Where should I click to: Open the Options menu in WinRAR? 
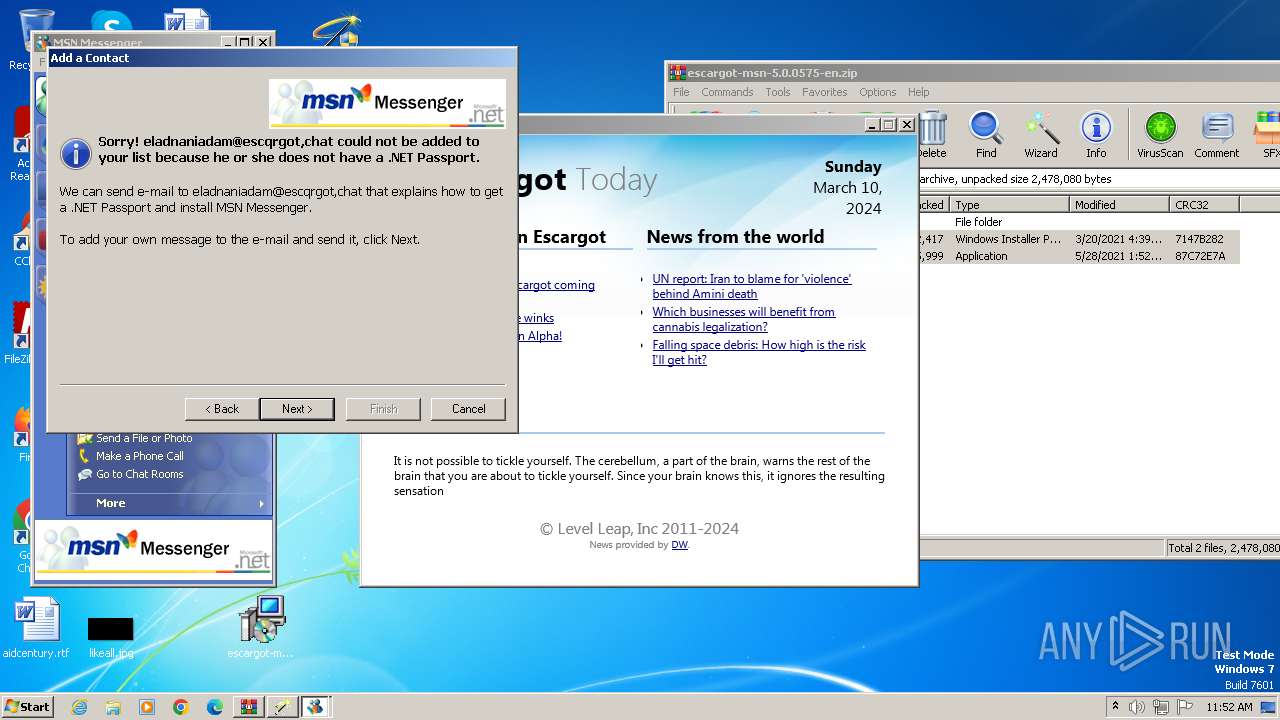878,92
